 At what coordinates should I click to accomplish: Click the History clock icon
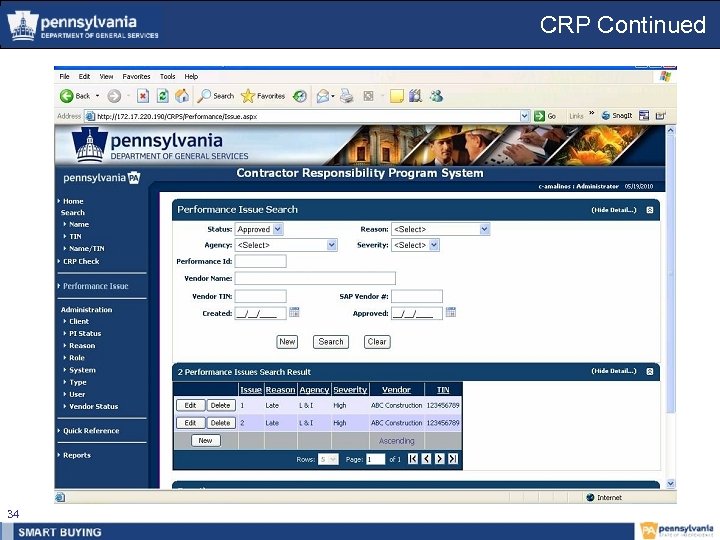pos(300,96)
